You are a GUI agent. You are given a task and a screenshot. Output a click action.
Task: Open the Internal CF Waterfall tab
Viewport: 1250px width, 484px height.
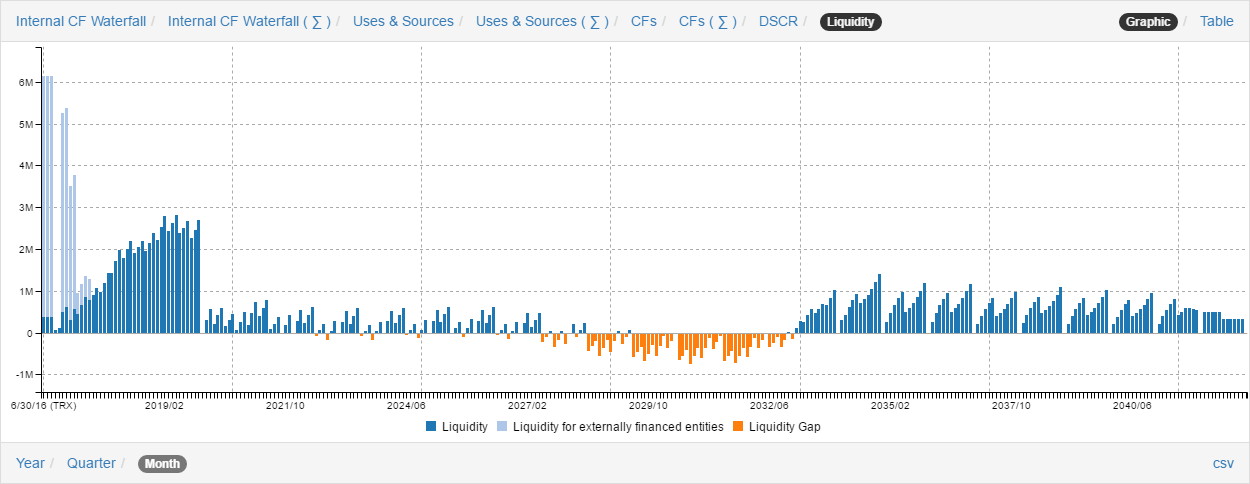(80, 21)
